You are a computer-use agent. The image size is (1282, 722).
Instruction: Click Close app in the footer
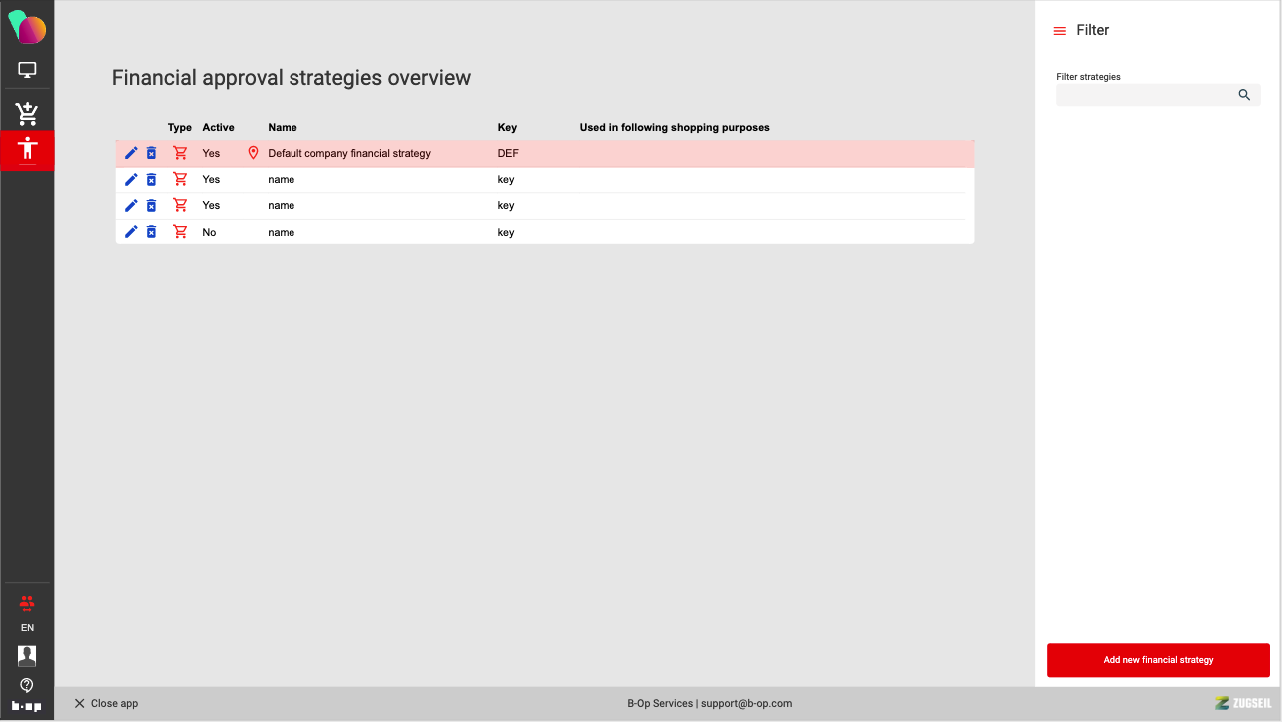[106, 704]
